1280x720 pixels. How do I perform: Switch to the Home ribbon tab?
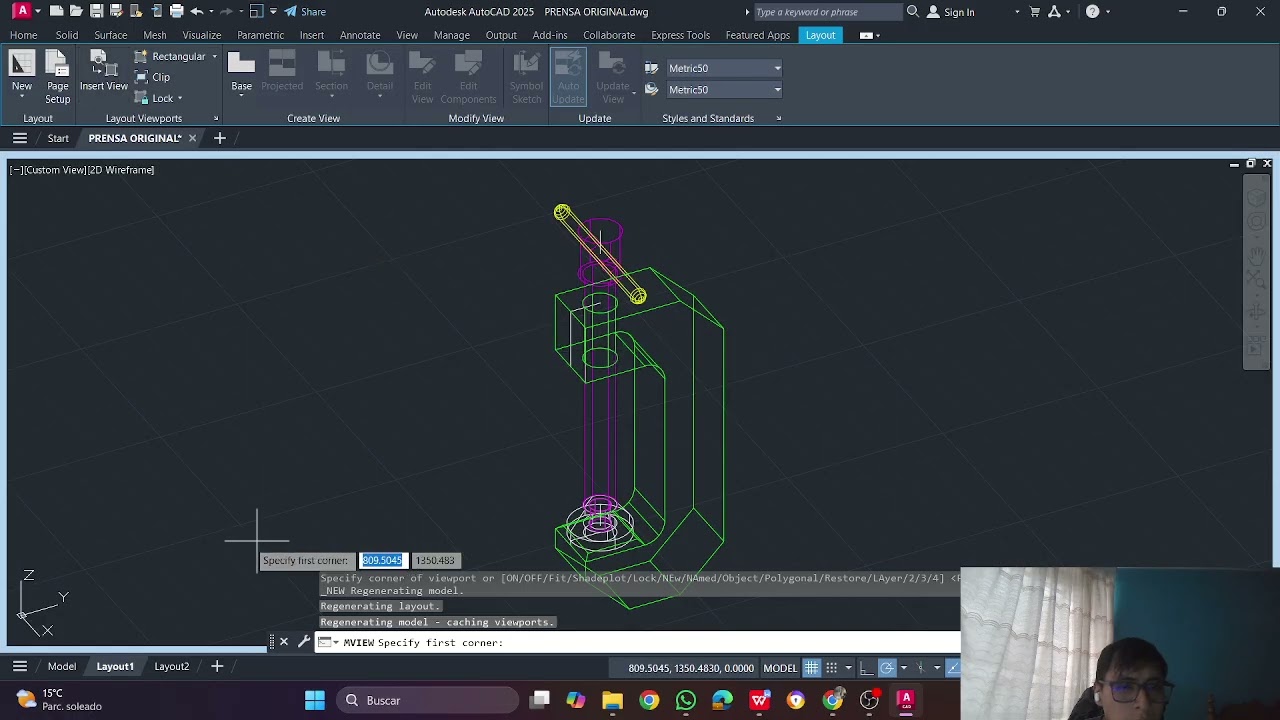point(24,35)
